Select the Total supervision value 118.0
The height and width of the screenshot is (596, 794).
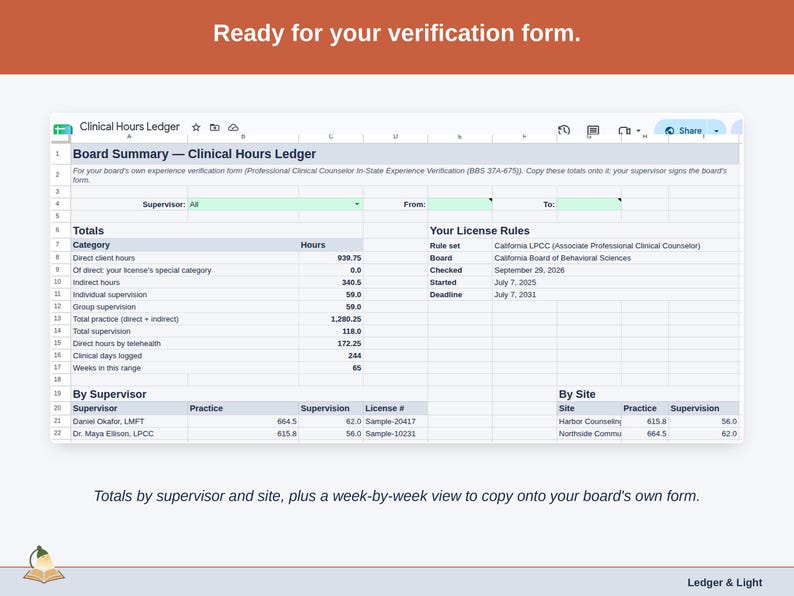pos(331,331)
